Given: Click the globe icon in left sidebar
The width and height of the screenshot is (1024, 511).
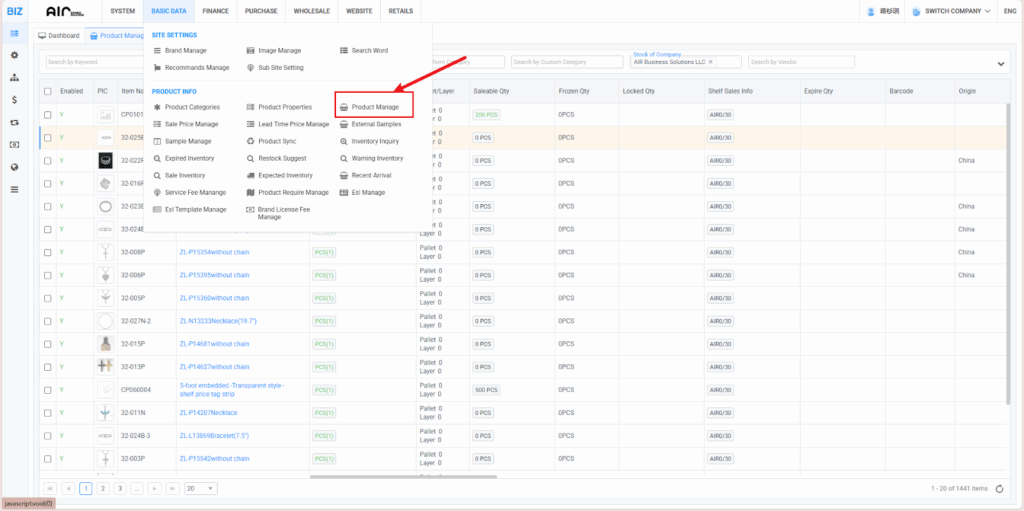Looking at the screenshot, I should 14,166.
